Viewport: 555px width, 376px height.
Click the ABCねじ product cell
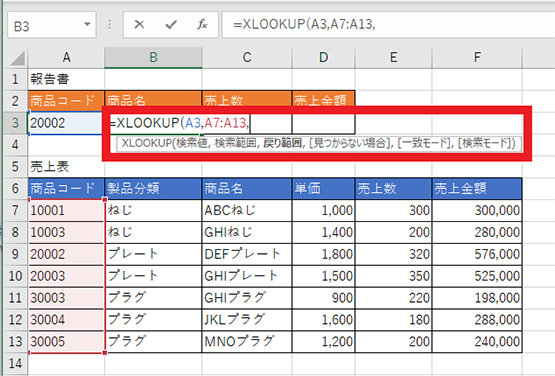(247, 210)
